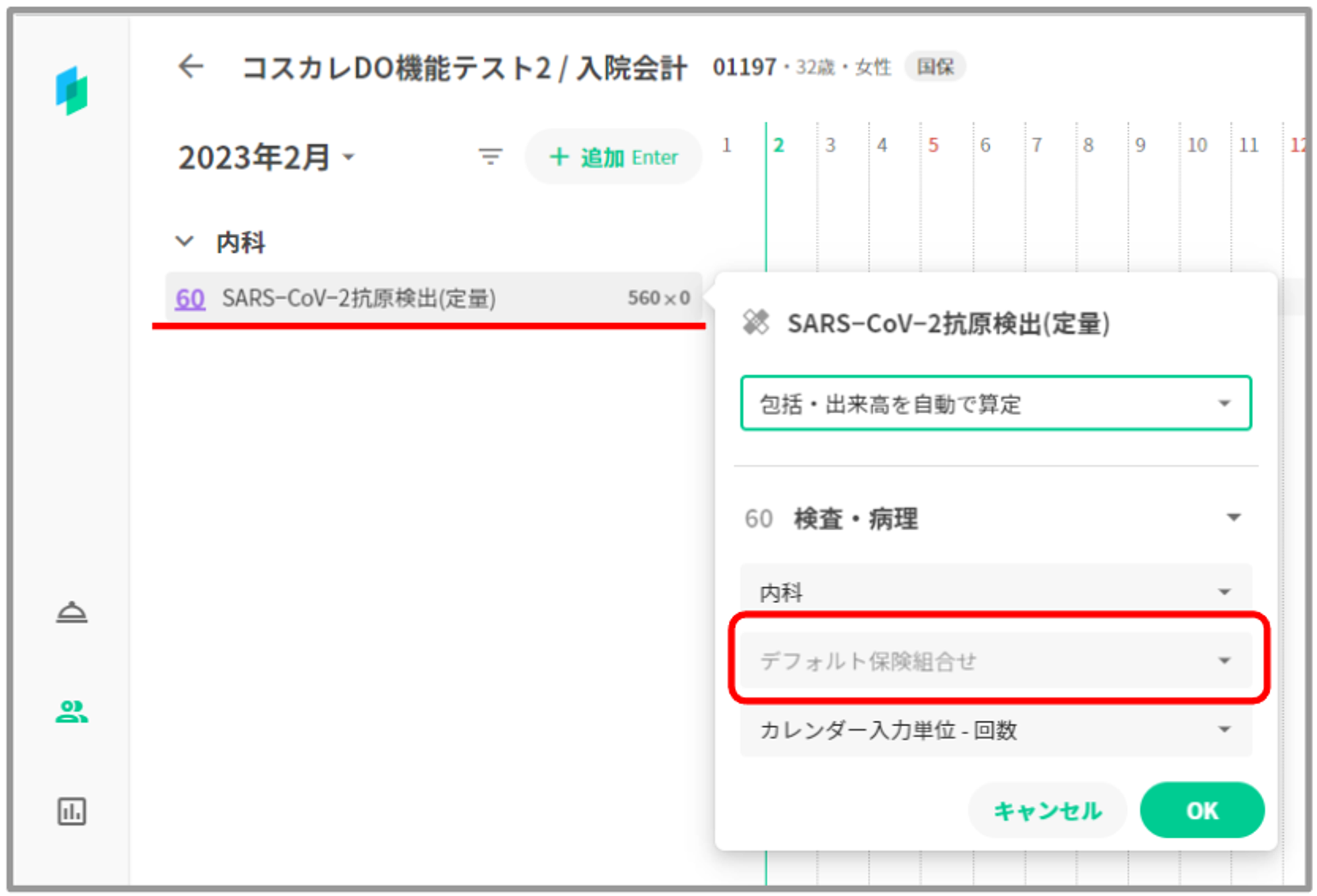Open the filter list icon
The height and width of the screenshot is (896, 1317).
[x=490, y=157]
